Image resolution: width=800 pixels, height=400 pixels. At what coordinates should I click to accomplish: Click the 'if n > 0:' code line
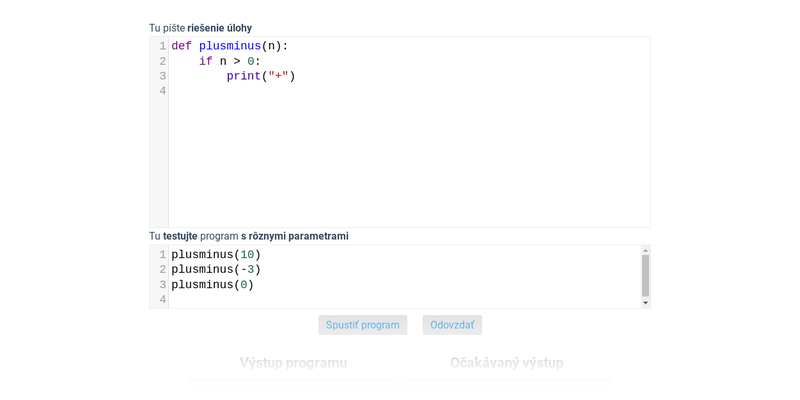click(230, 61)
